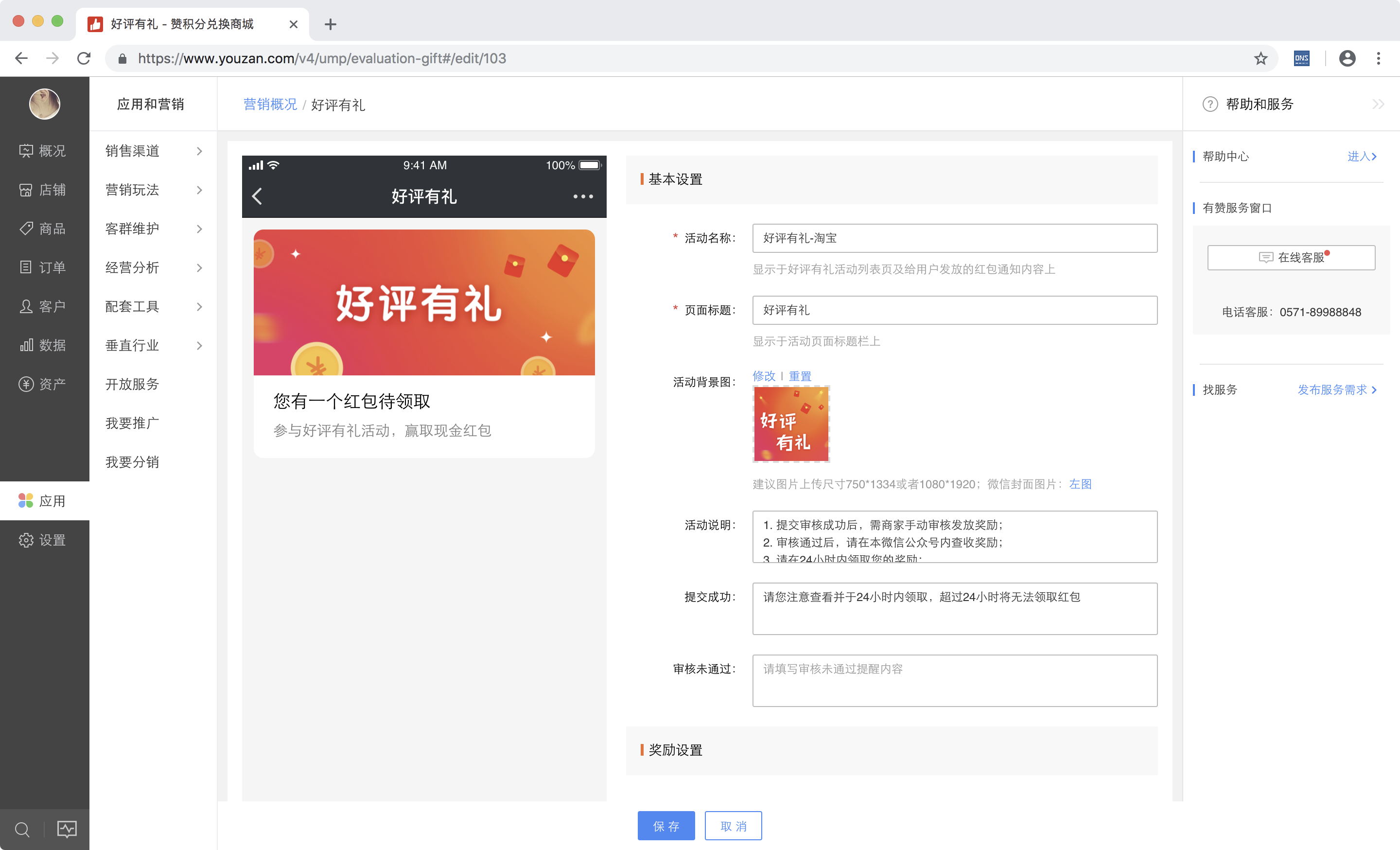This screenshot has height=850, width=1400.
Task: Click the user avatar in sidebar
Action: coord(44,104)
